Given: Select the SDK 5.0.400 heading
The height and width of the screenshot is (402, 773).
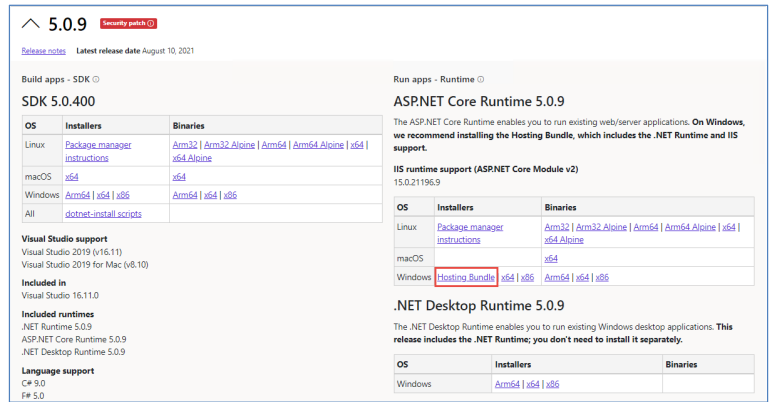Looking at the screenshot, I should point(58,102).
